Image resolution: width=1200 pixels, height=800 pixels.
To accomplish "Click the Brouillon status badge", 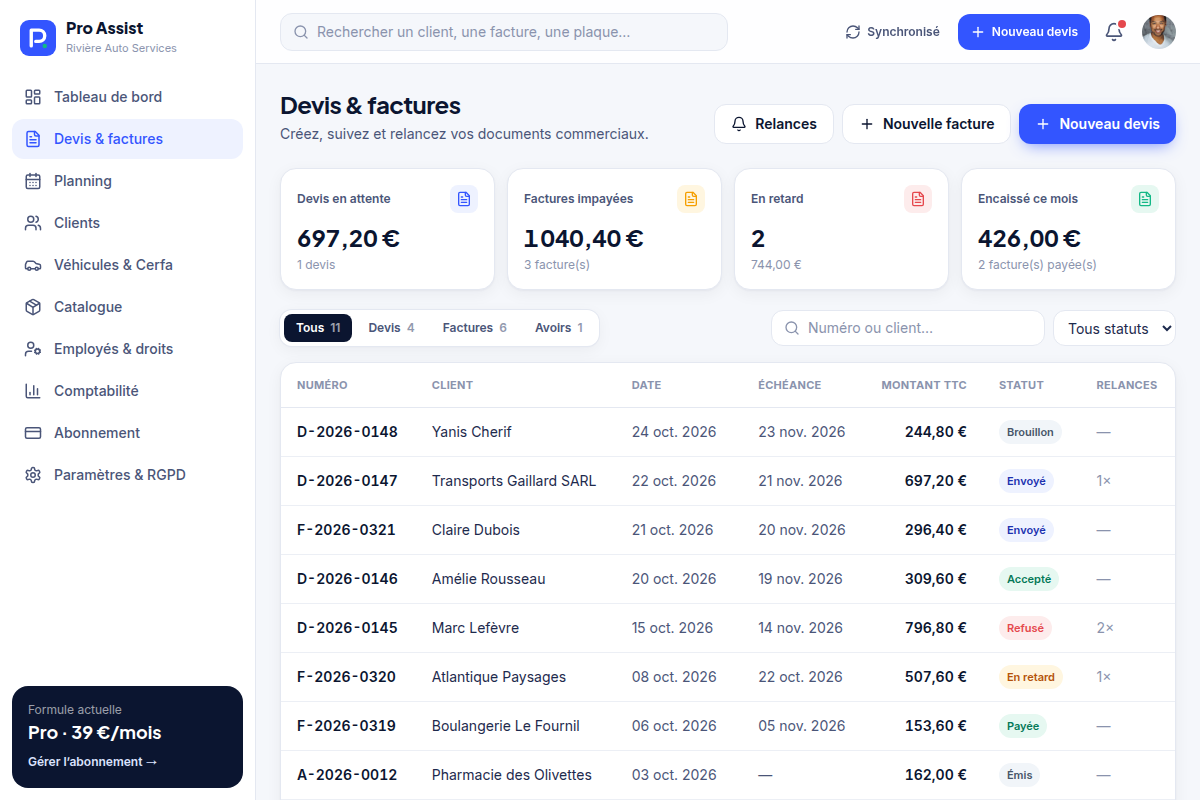I will click(x=1030, y=432).
